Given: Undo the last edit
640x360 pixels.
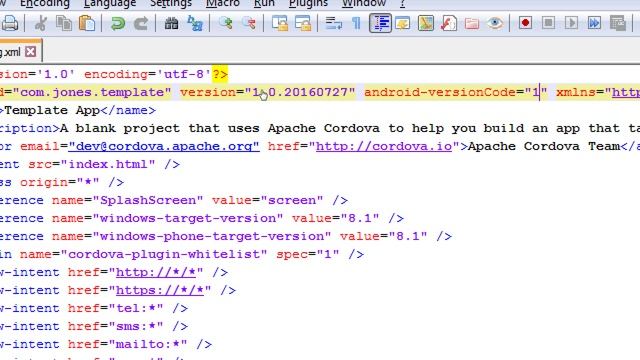Looking at the screenshot, I should pos(118,23).
